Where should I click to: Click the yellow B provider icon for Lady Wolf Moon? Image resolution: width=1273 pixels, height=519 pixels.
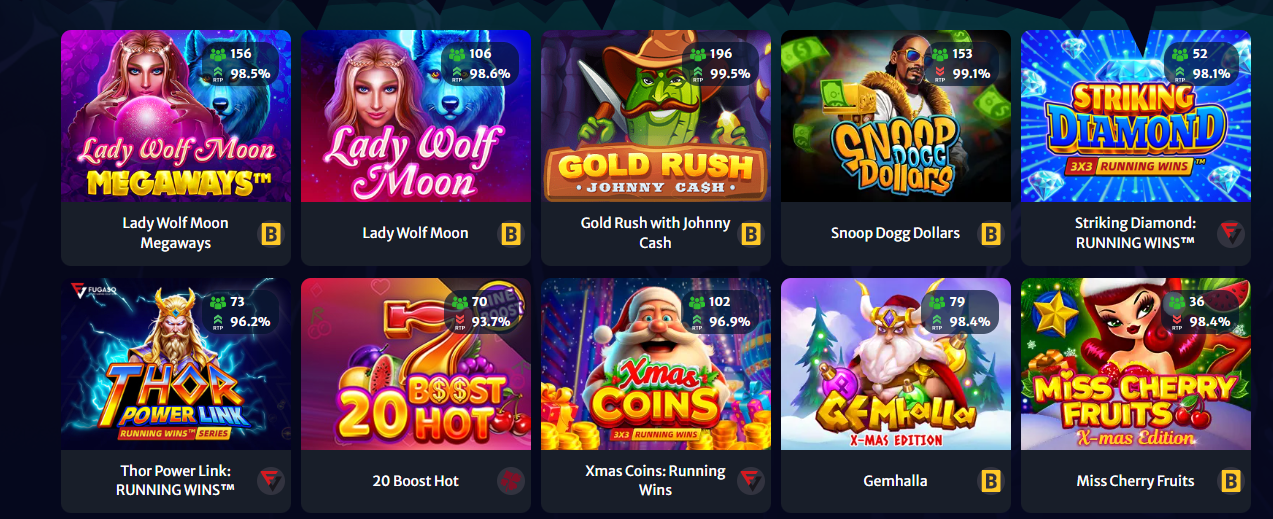pos(511,234)
